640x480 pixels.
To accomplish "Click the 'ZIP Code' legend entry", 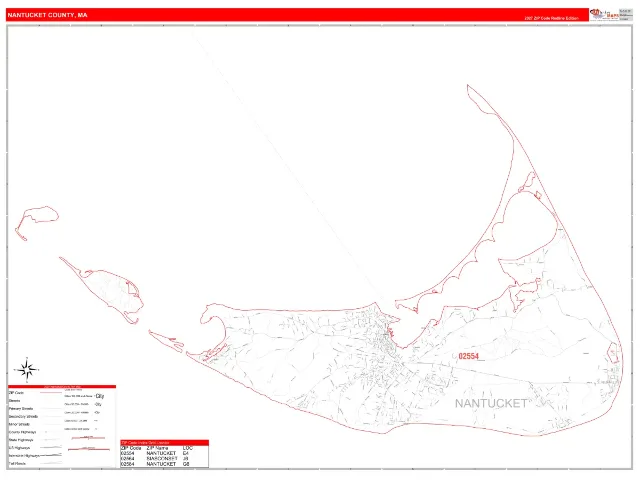I will [16, 393].
